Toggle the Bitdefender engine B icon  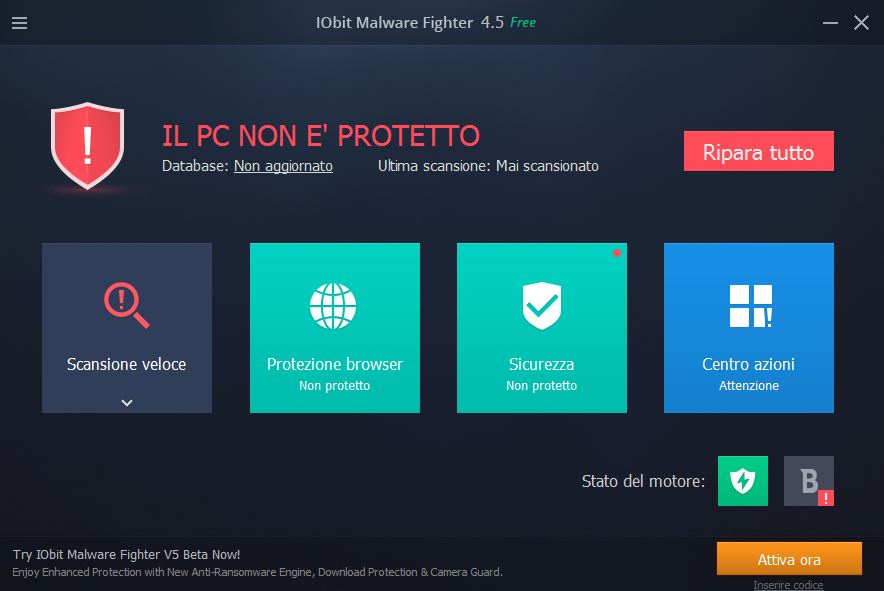click(808, 481)
